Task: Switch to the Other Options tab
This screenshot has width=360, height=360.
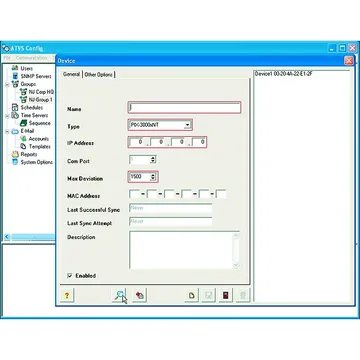Action: click(x=98, y=75)
